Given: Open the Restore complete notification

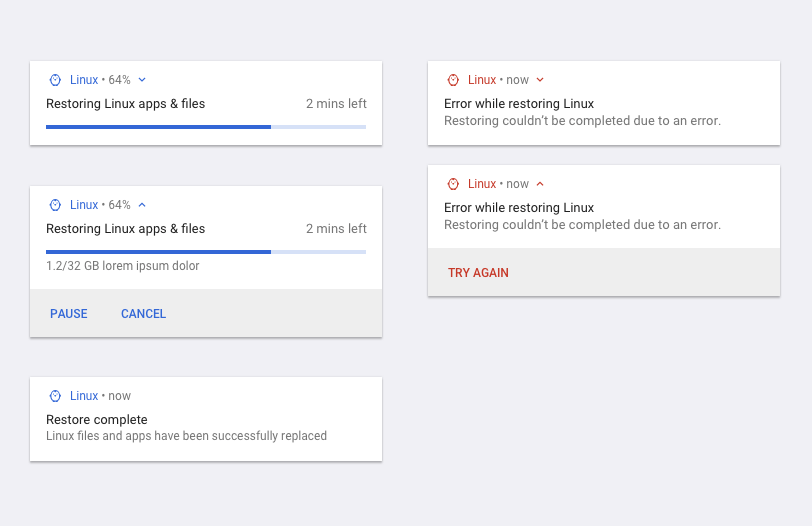Looking at the screenshot, I should pos(206,419).
